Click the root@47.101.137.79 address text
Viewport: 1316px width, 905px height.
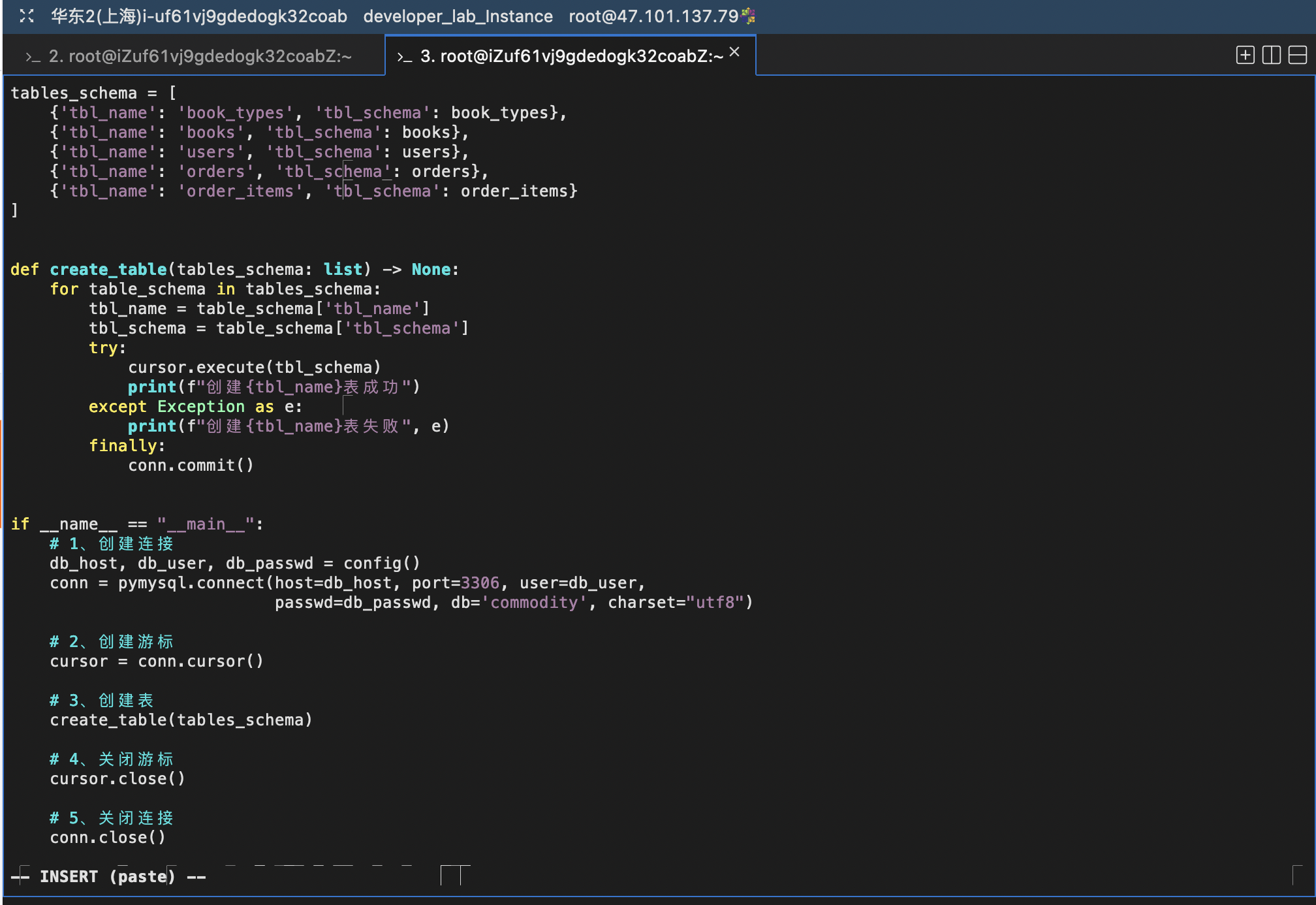653,16
